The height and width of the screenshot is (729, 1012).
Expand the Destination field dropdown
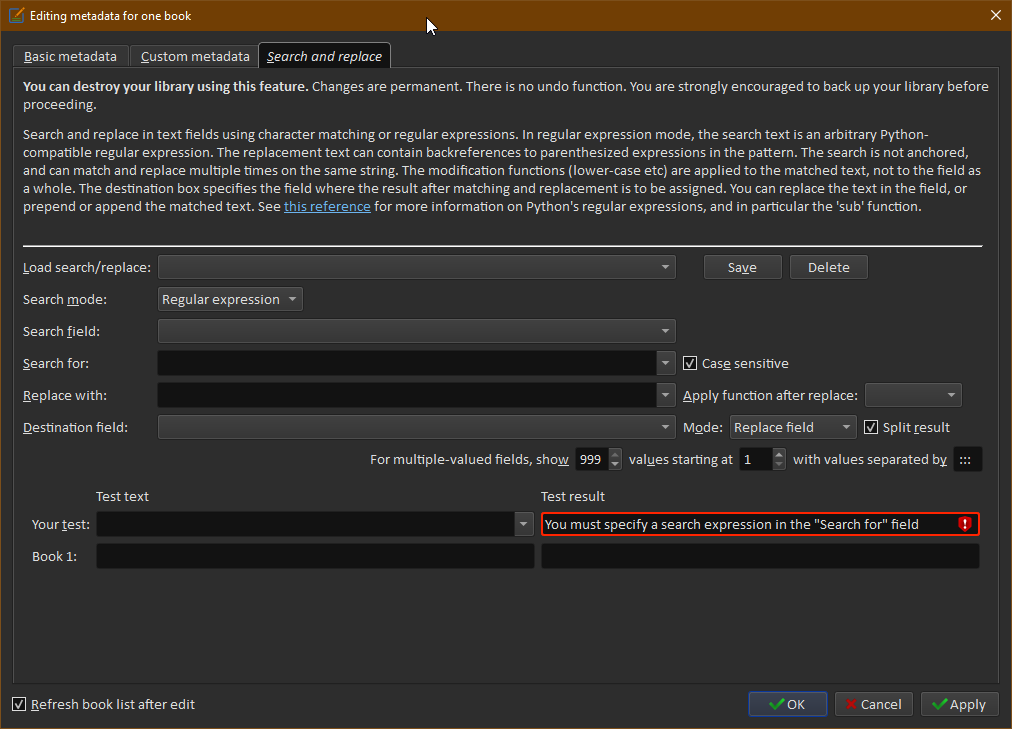(x=417, y=427)
